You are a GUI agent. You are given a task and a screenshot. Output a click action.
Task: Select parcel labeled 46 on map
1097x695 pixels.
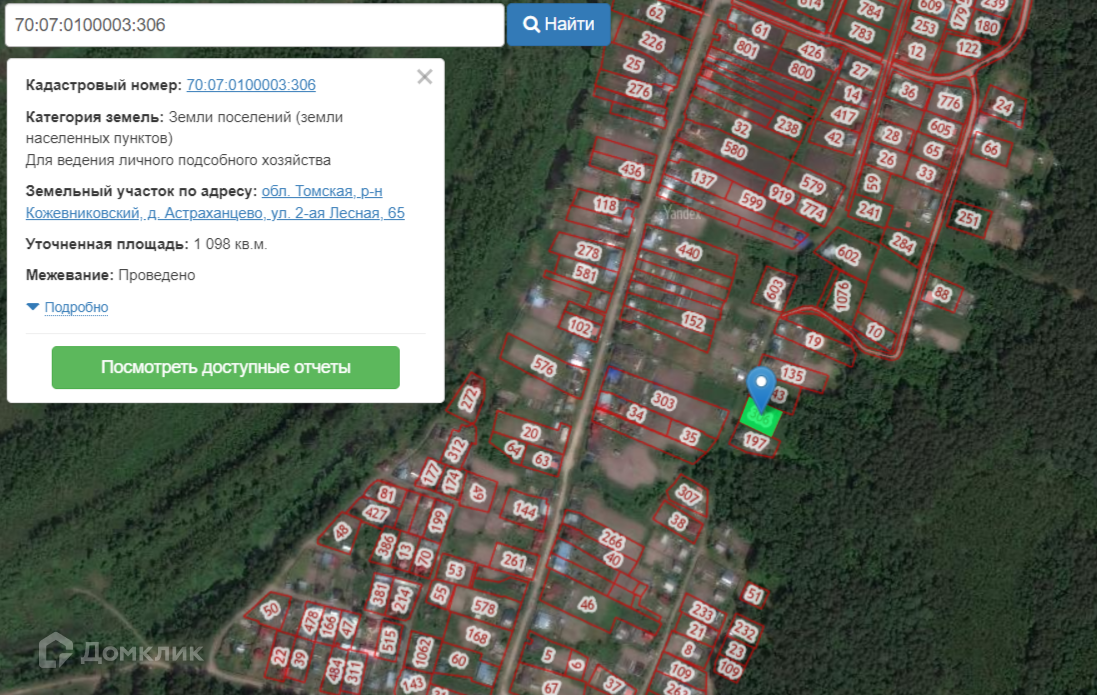point(587,605)
